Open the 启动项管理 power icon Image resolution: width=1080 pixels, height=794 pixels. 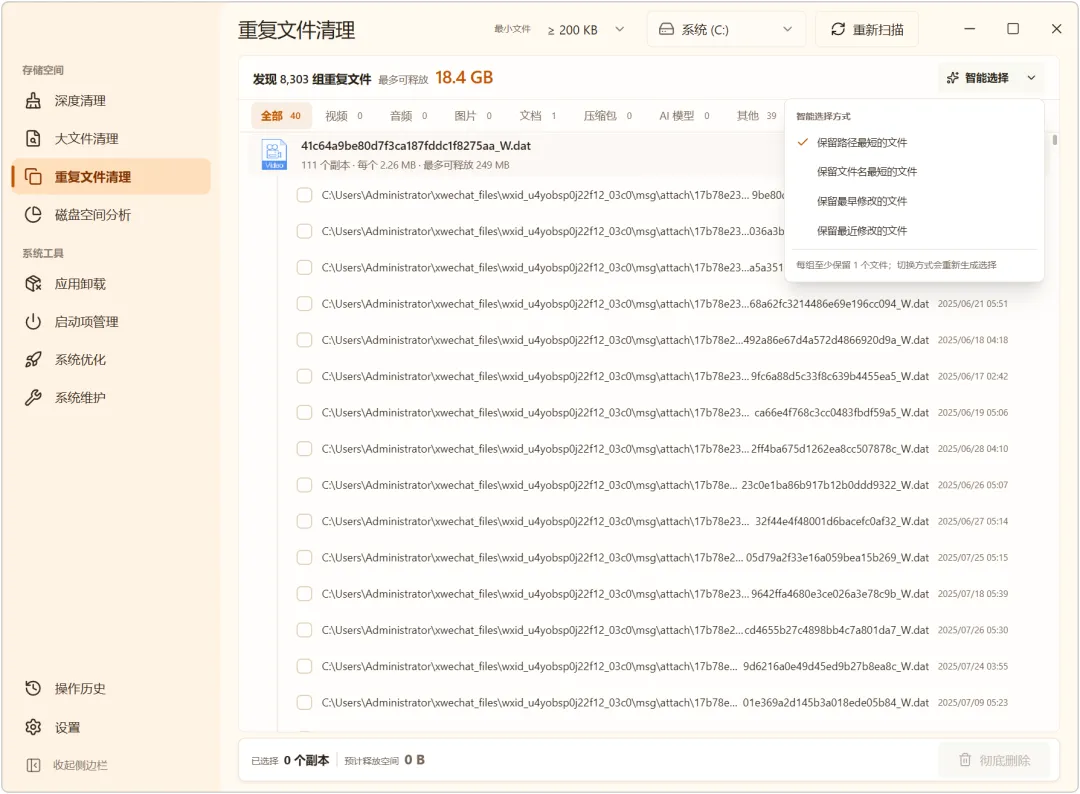tap(33, 322)
